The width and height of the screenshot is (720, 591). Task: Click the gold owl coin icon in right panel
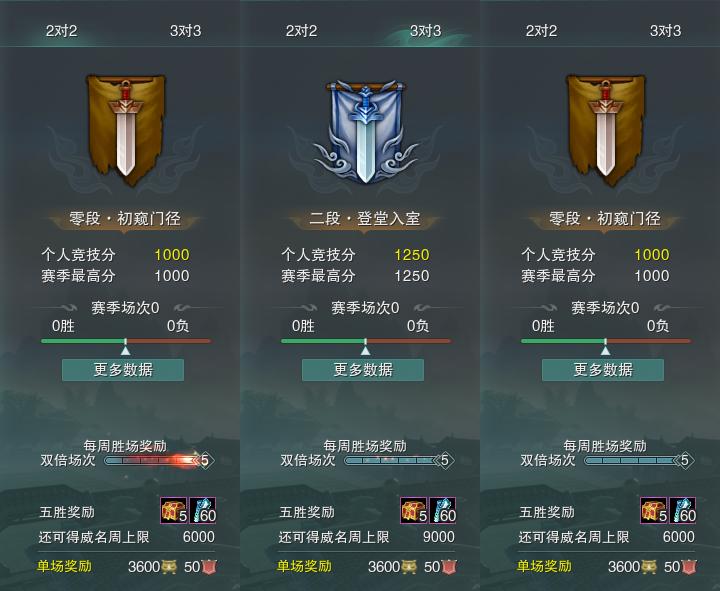pos(649,567)
